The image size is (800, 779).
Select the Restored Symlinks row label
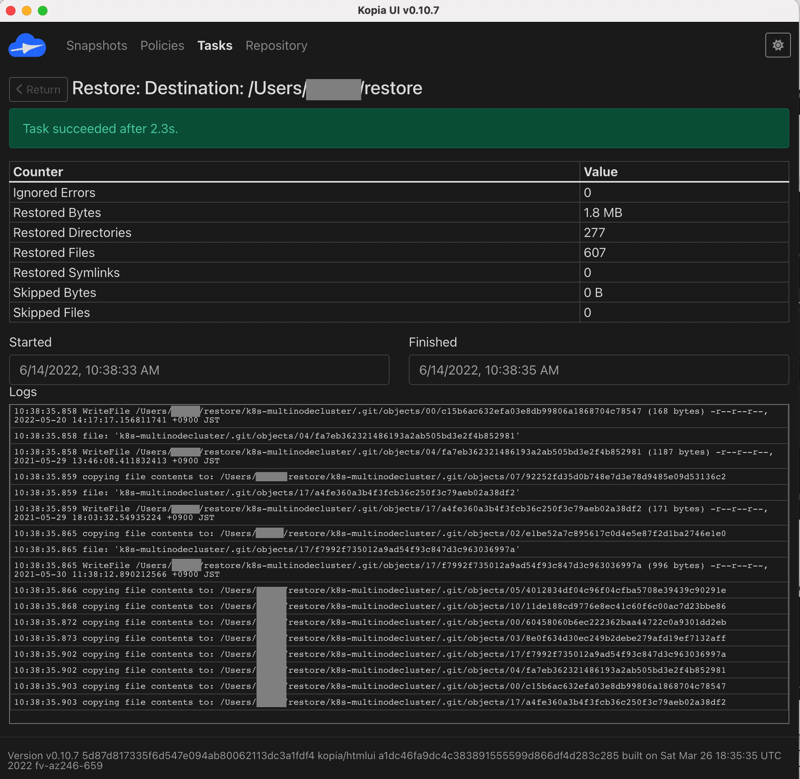coord(66,272)
